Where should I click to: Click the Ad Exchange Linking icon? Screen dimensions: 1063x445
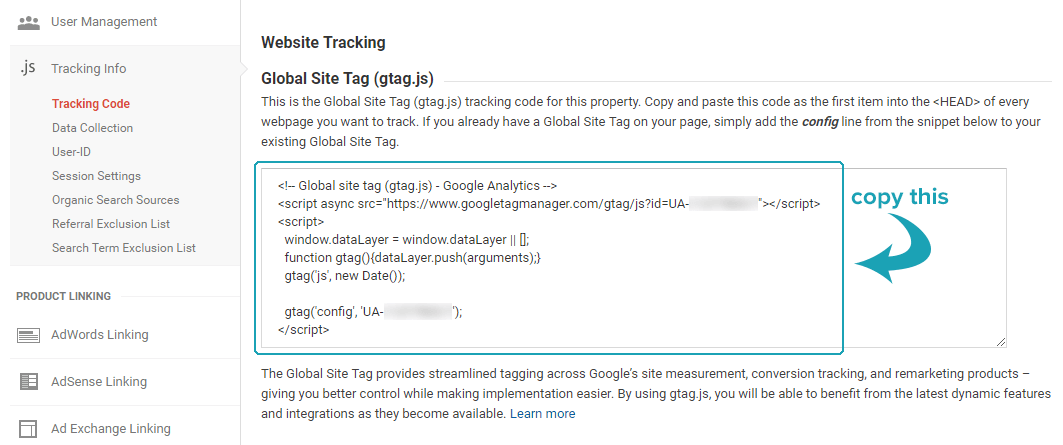click(28, 429)
